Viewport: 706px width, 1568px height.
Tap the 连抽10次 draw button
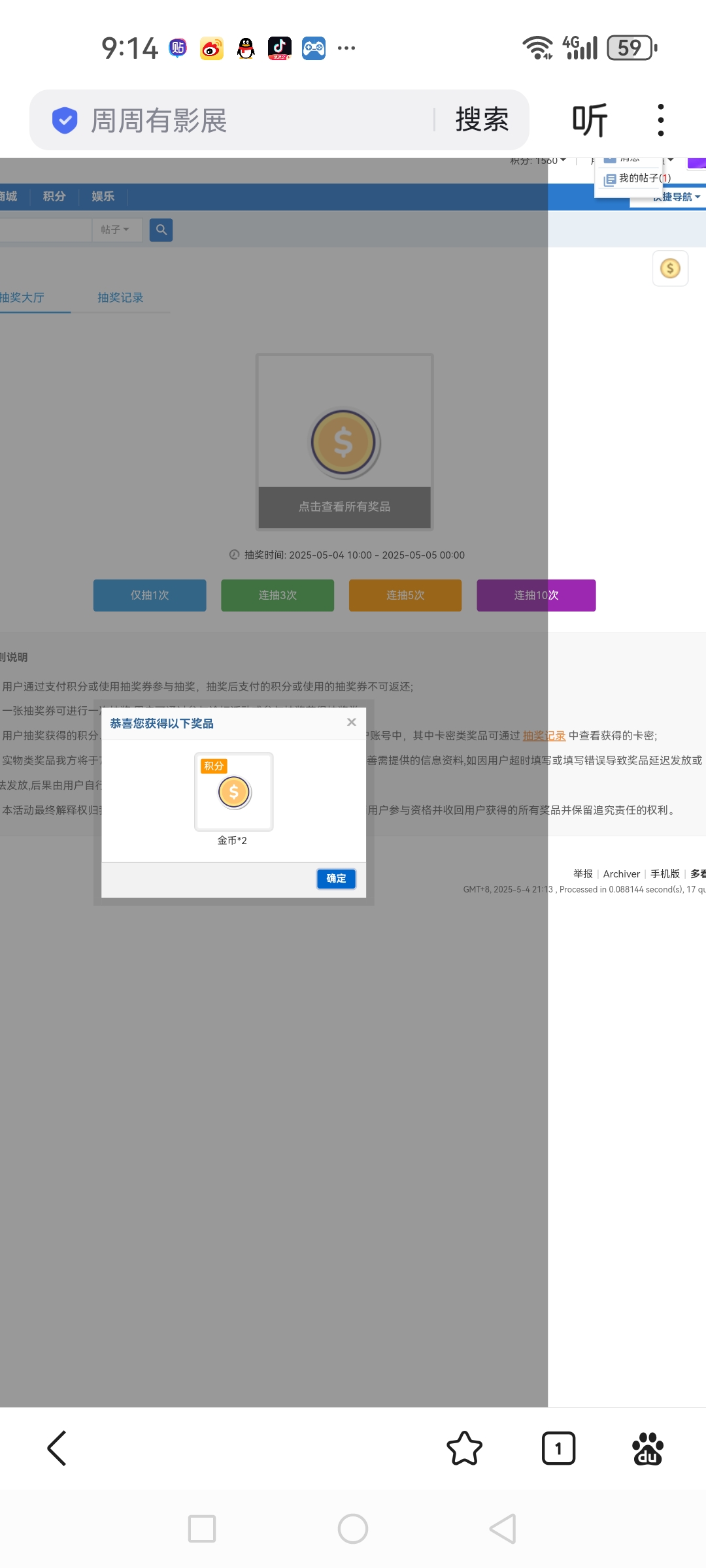pyautogui.click(x=536, y=595)
